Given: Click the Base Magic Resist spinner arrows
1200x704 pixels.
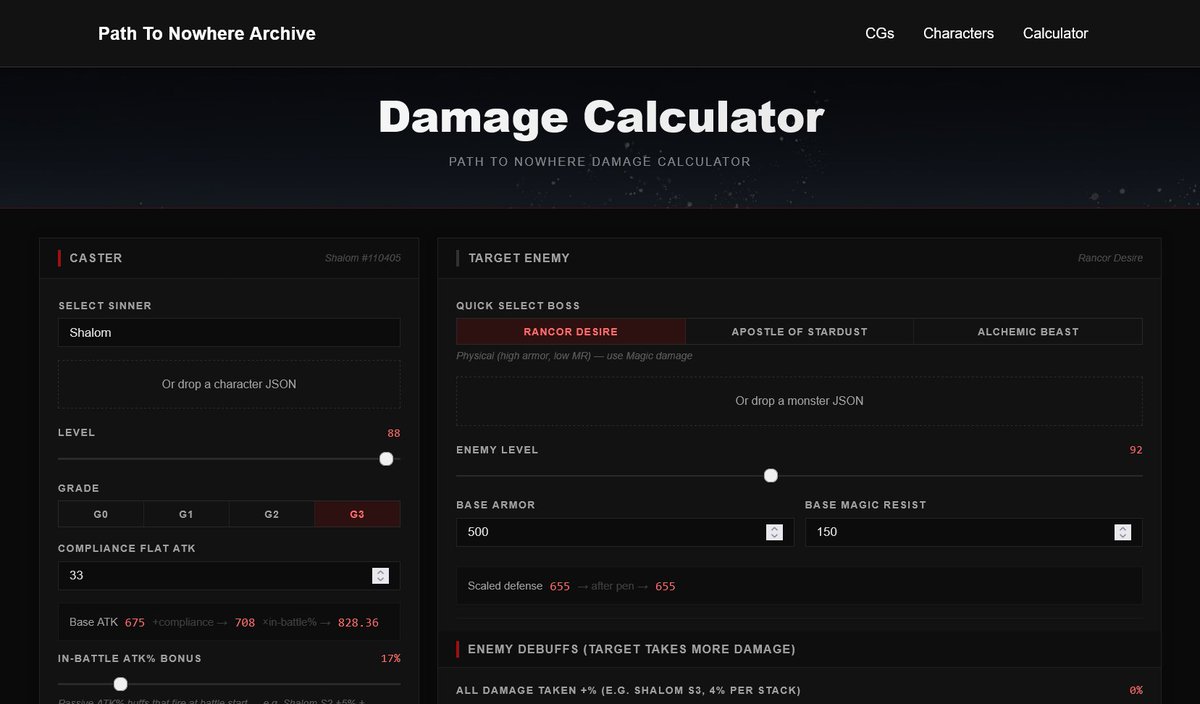Looking at the screenshot, I should point(1122,532).
